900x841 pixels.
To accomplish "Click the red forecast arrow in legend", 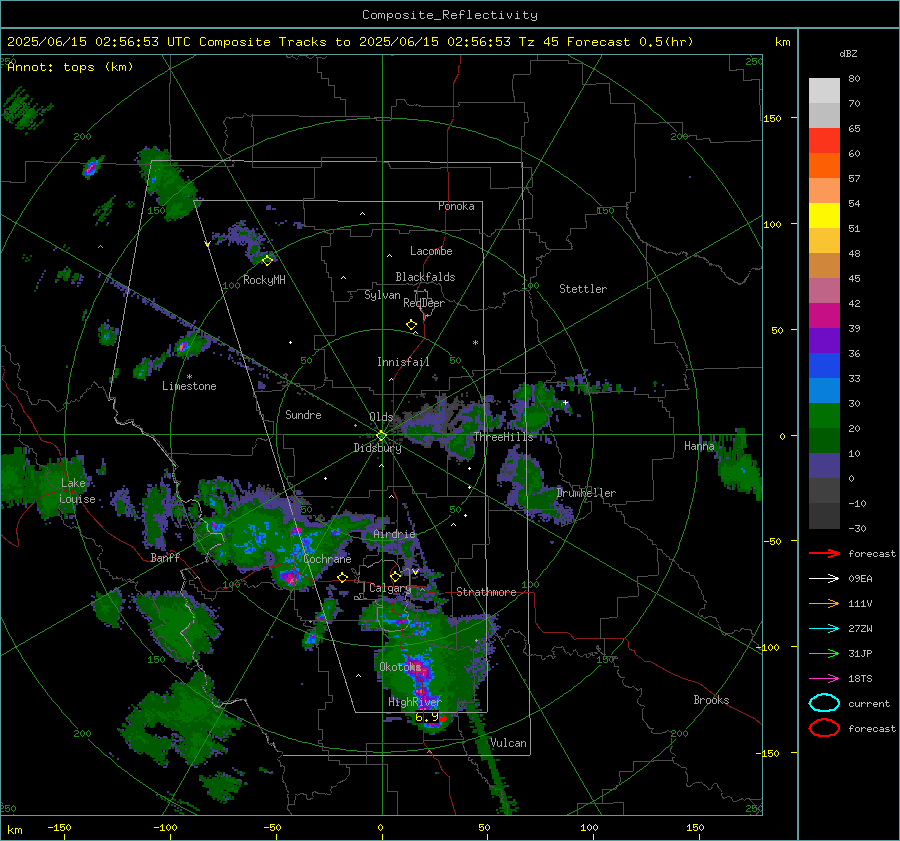I will (x=824, y=553).
